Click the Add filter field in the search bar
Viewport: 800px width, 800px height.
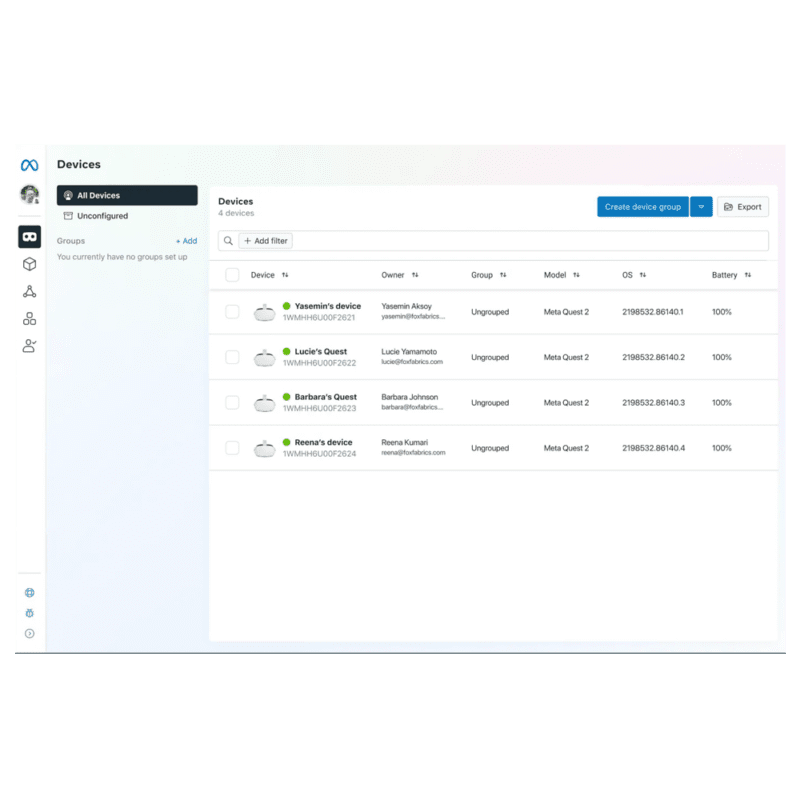[264, 240]
